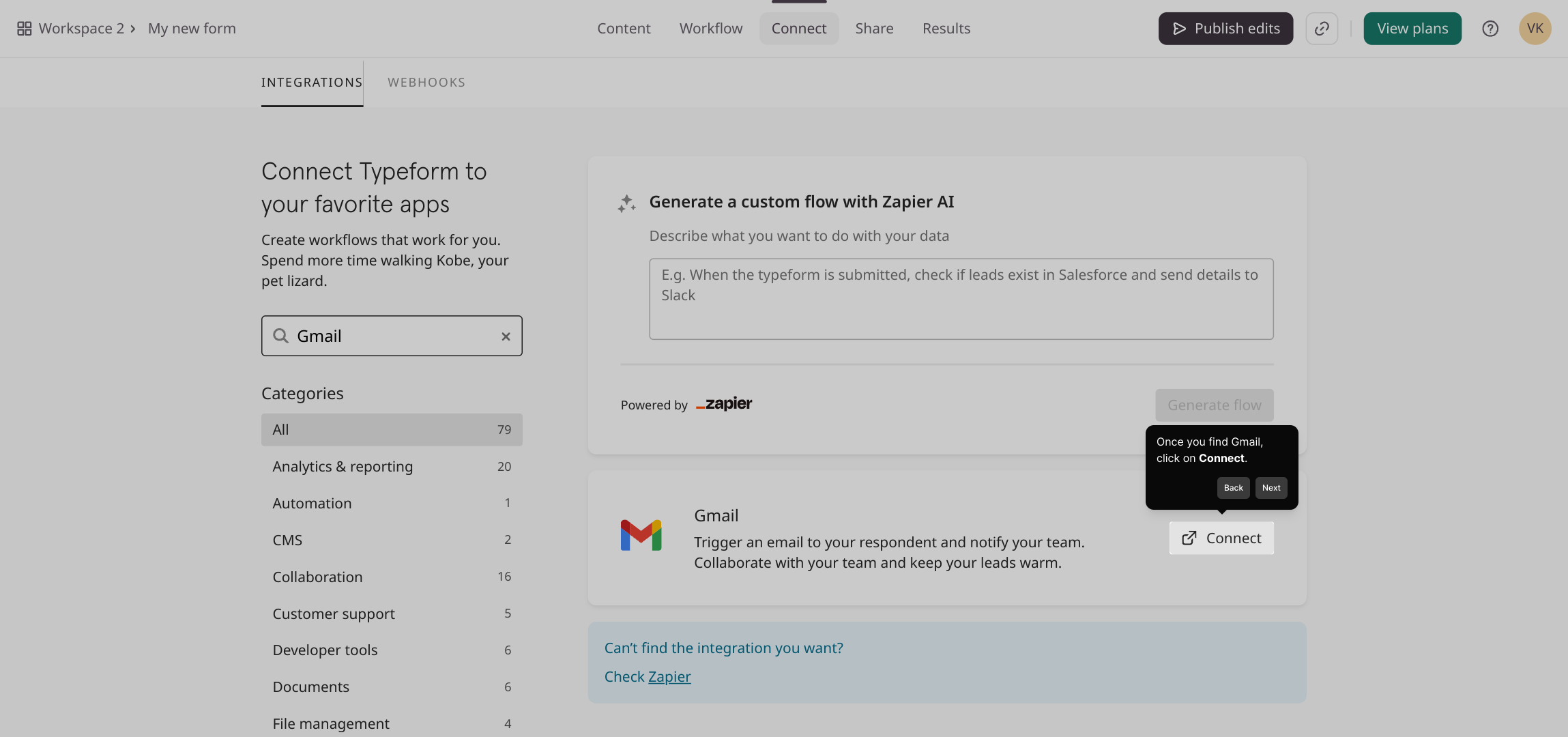Filter by Developer tools category

pos(392,650)
